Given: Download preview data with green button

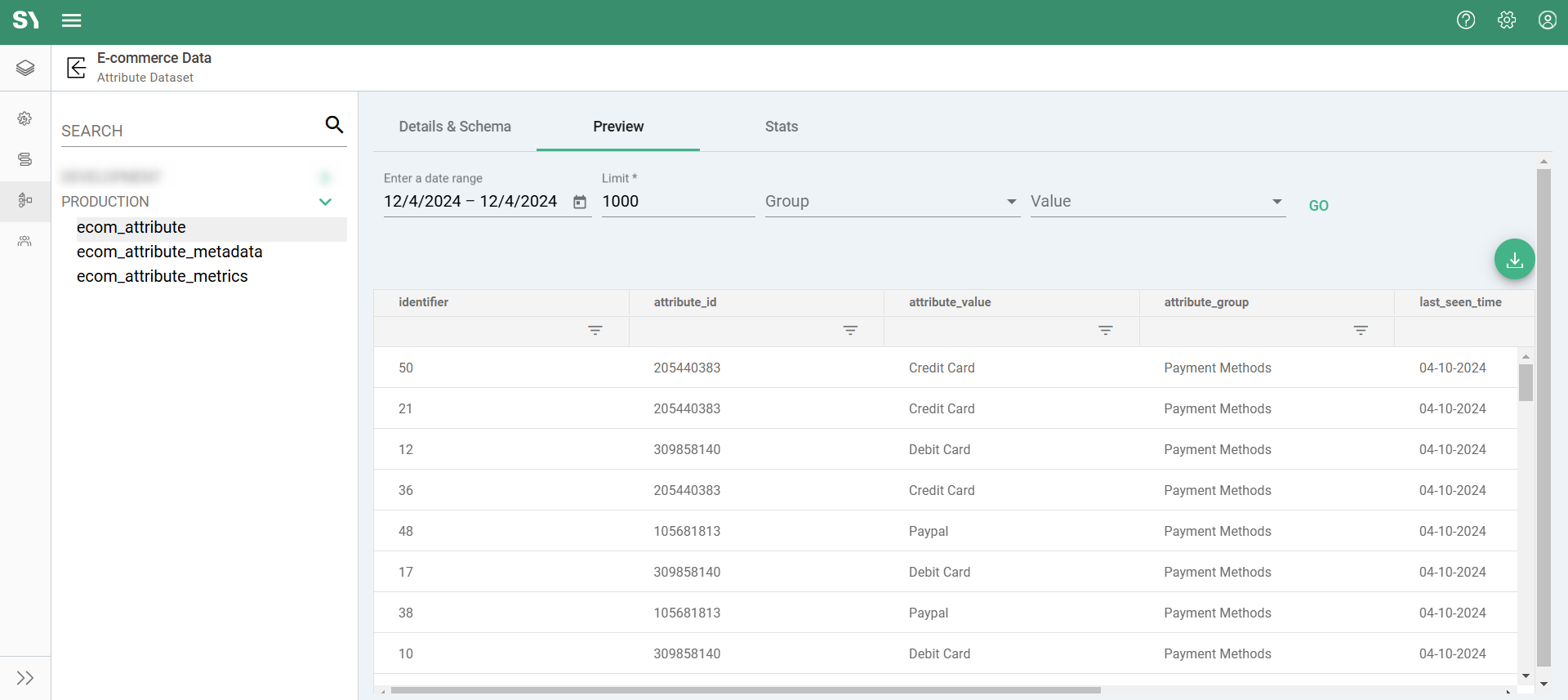Looking at the screenshot, I should [1514, 260].
